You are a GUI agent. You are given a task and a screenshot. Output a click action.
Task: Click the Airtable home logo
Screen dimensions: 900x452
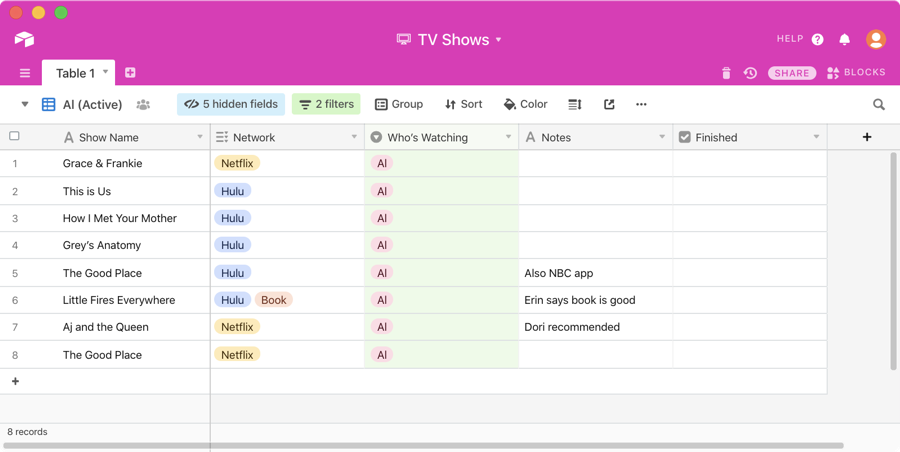click(x=24, y=39)
